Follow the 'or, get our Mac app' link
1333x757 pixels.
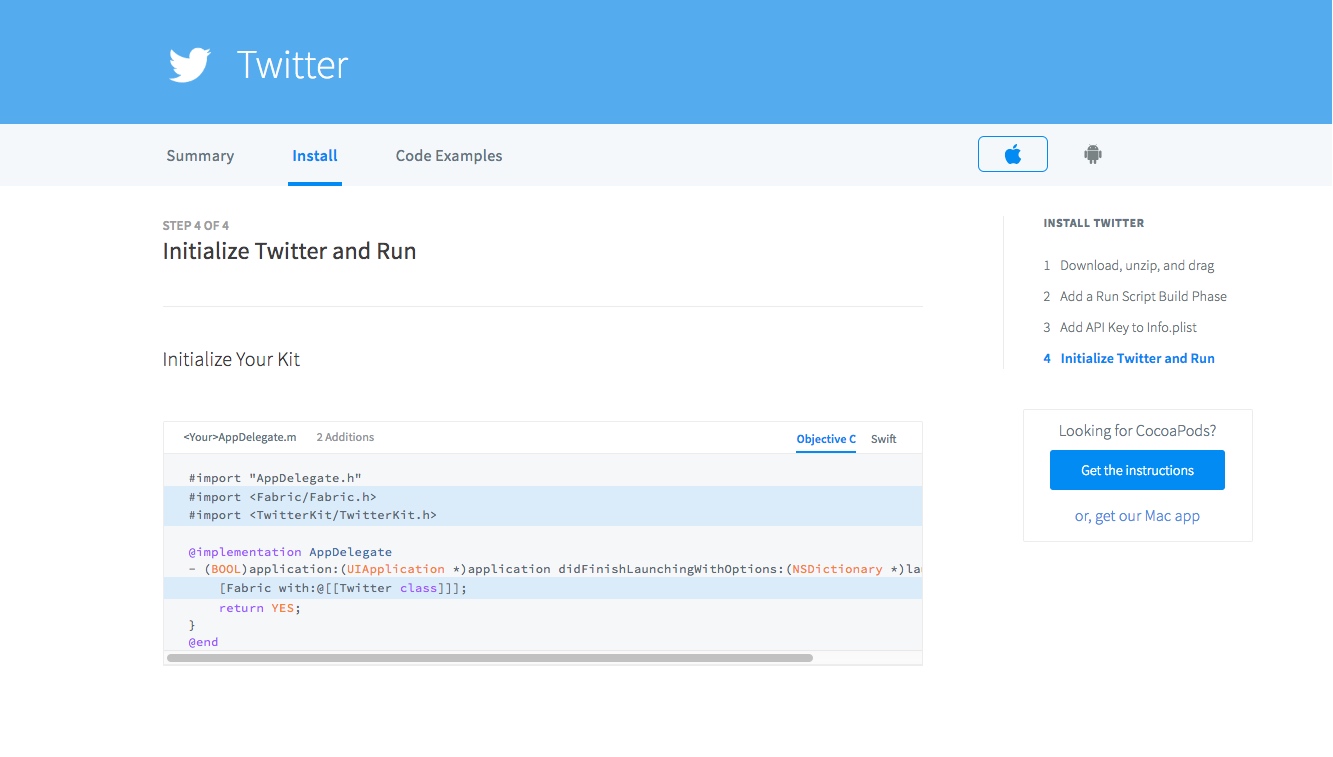click(1137, 516)
